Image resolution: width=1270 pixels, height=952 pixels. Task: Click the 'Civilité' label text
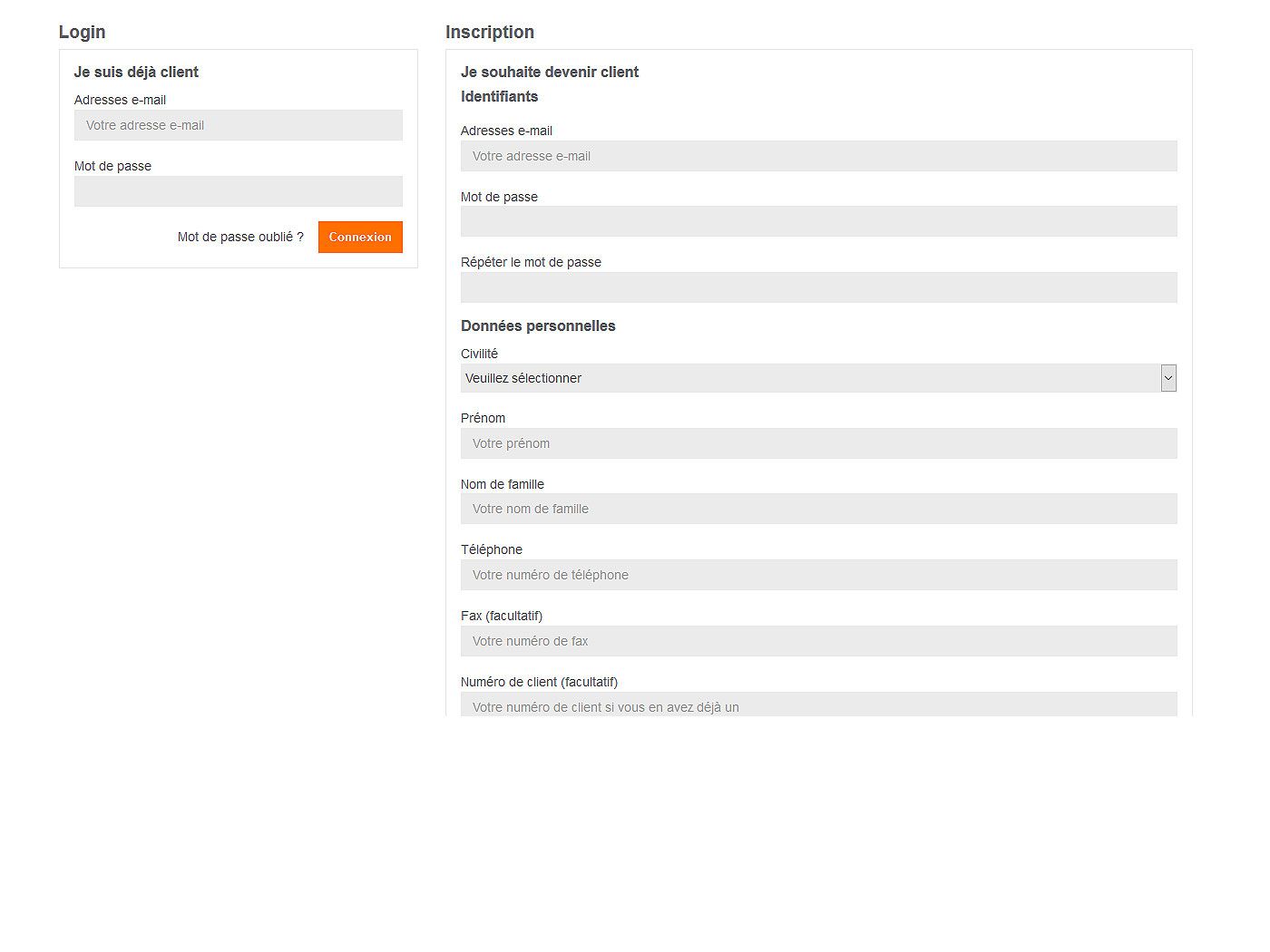tap(479, 354)
